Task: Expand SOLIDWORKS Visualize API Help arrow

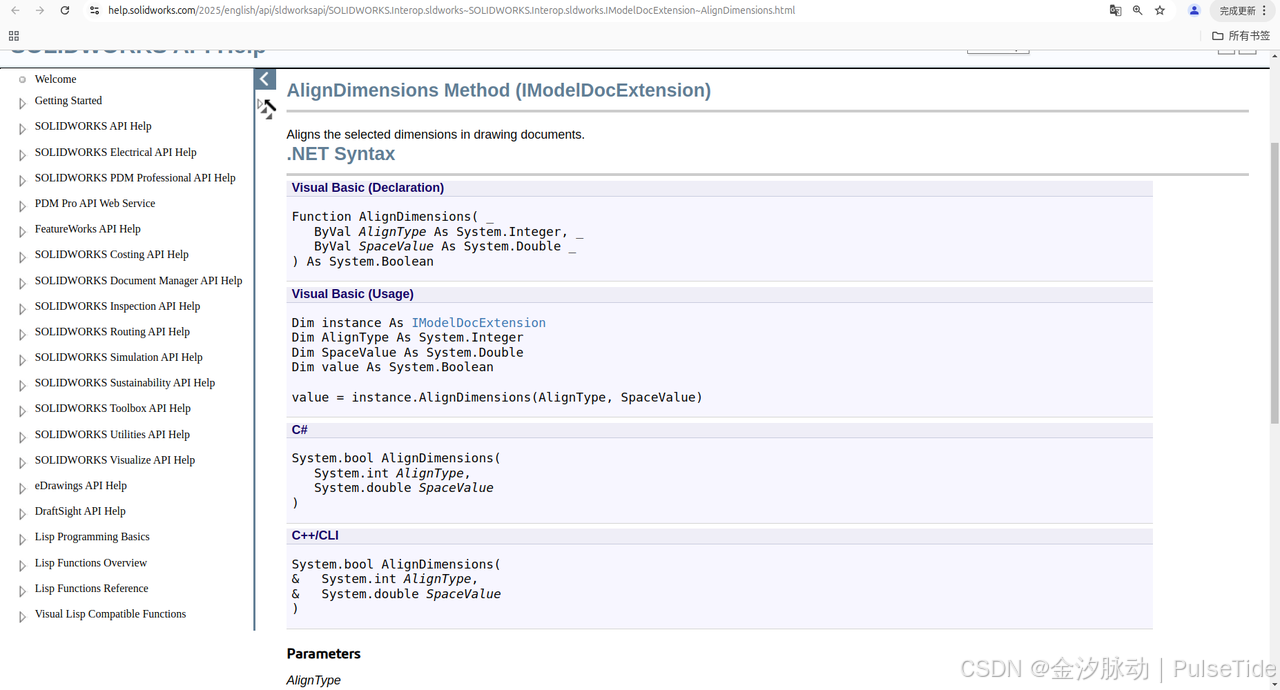Action: point(22,463)
